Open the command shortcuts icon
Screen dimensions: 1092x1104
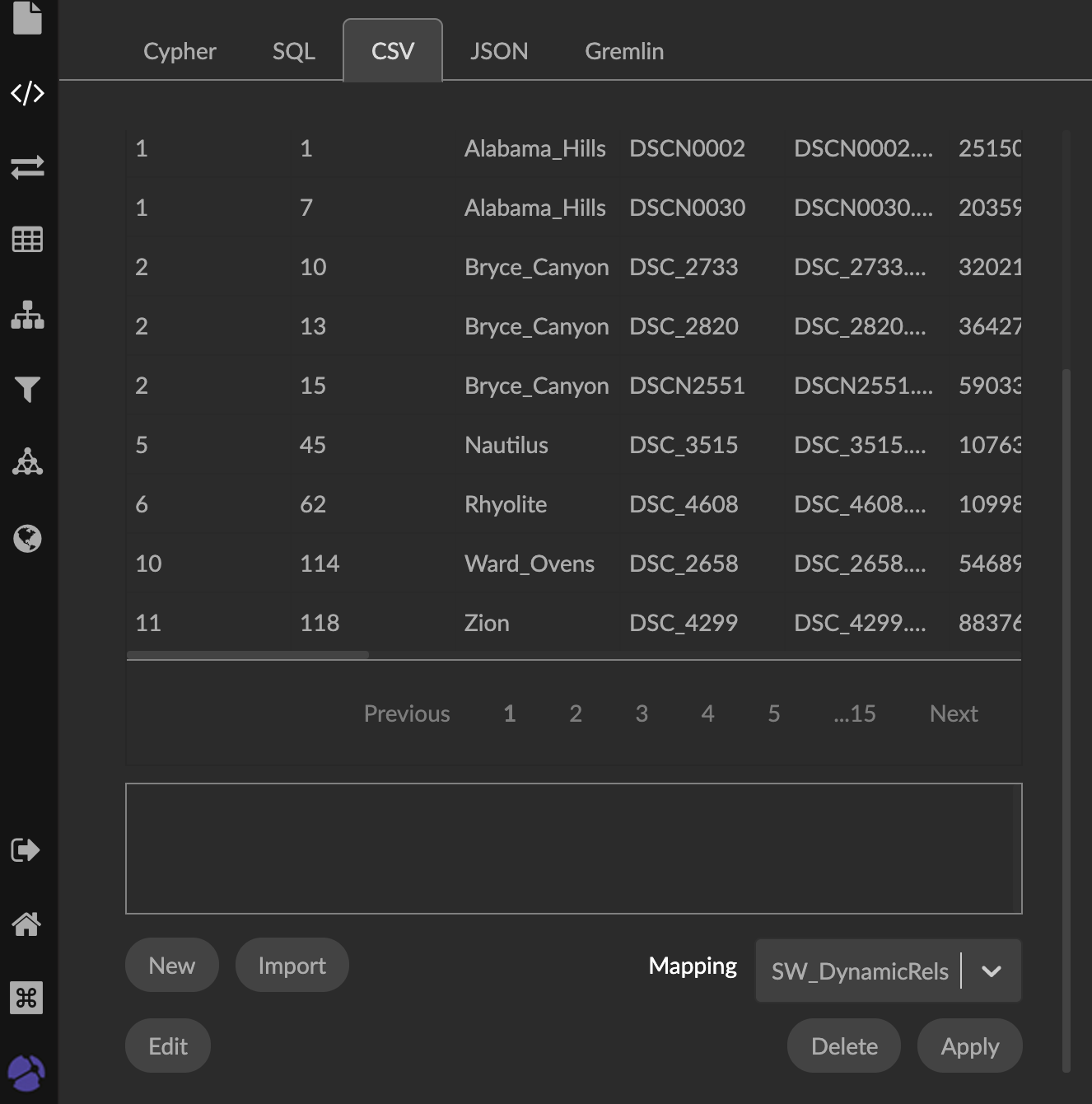[x=26, y=998]
